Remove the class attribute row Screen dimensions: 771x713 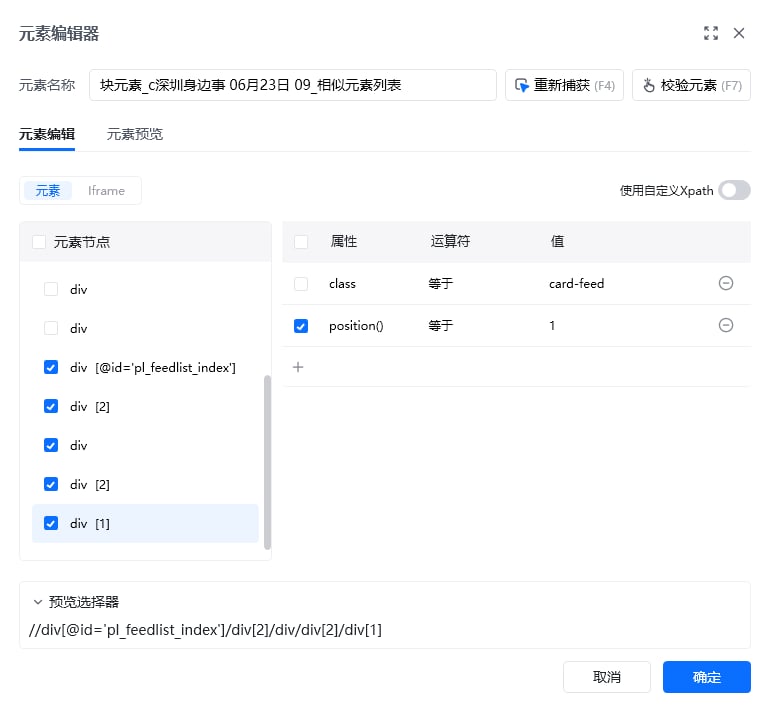[x=726, y=283]
